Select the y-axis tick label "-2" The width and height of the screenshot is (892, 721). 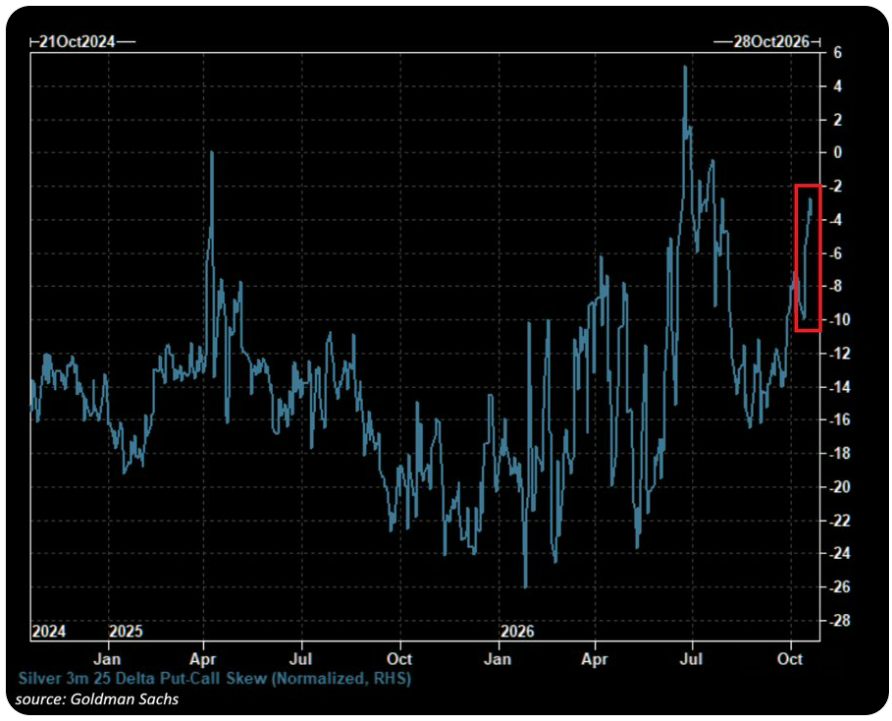tap(835, 187)
